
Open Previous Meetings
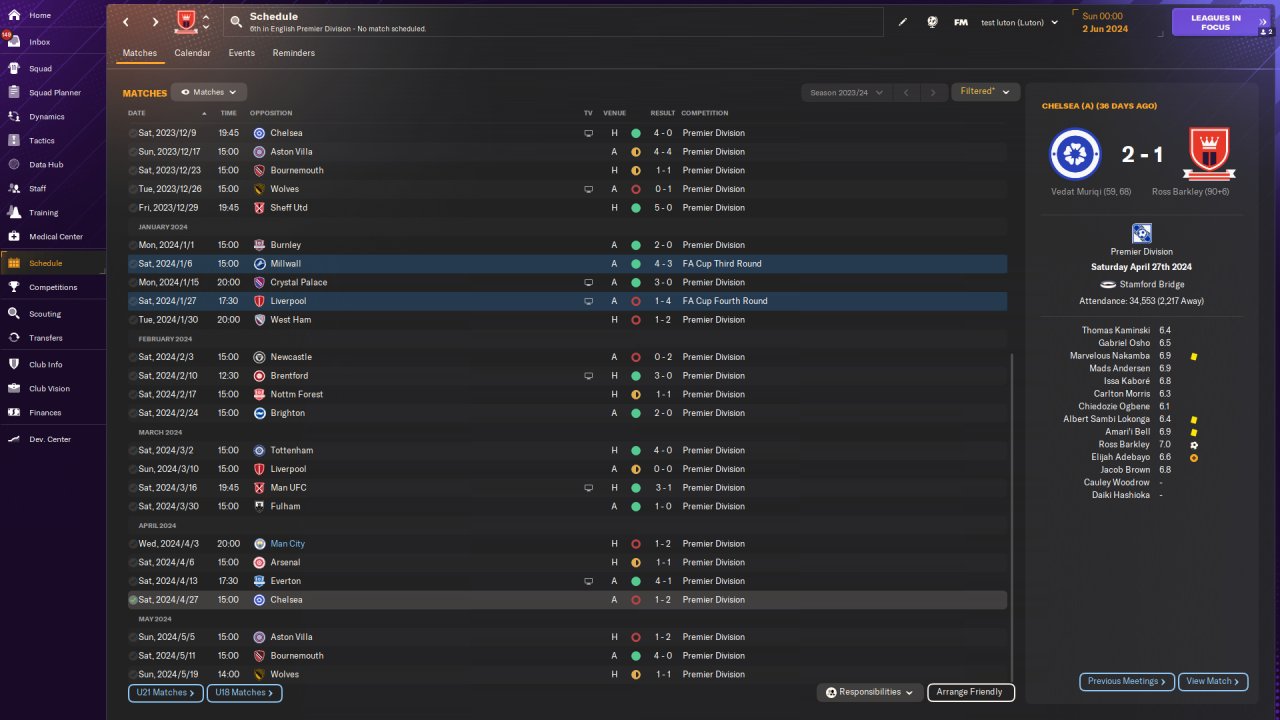[1127, 681]
